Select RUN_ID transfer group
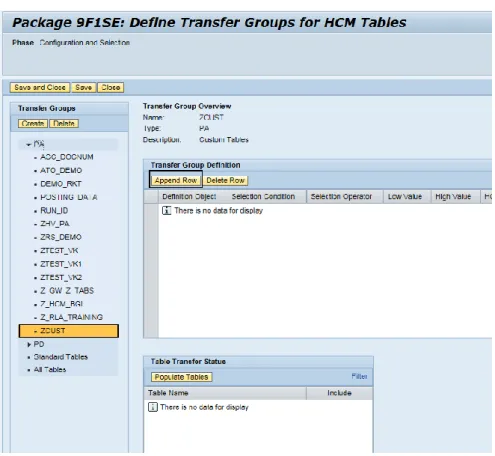495x456 pixels. pyautogui.click(x=54, y=211)
